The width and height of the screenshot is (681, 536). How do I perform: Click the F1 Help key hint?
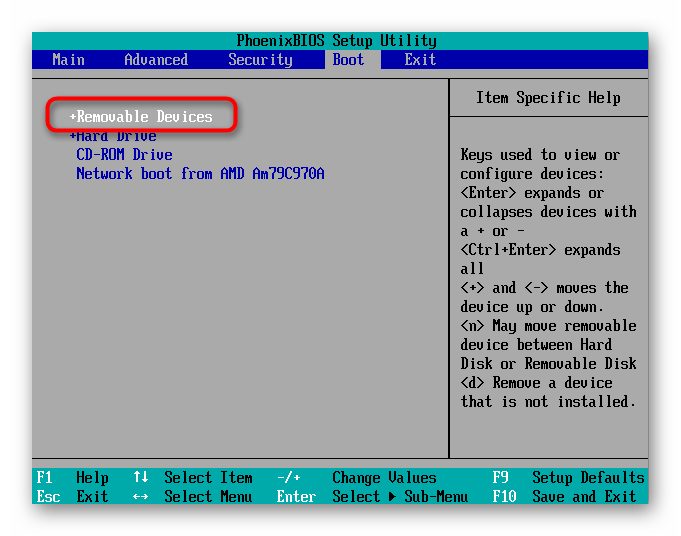tap(73, 478)
